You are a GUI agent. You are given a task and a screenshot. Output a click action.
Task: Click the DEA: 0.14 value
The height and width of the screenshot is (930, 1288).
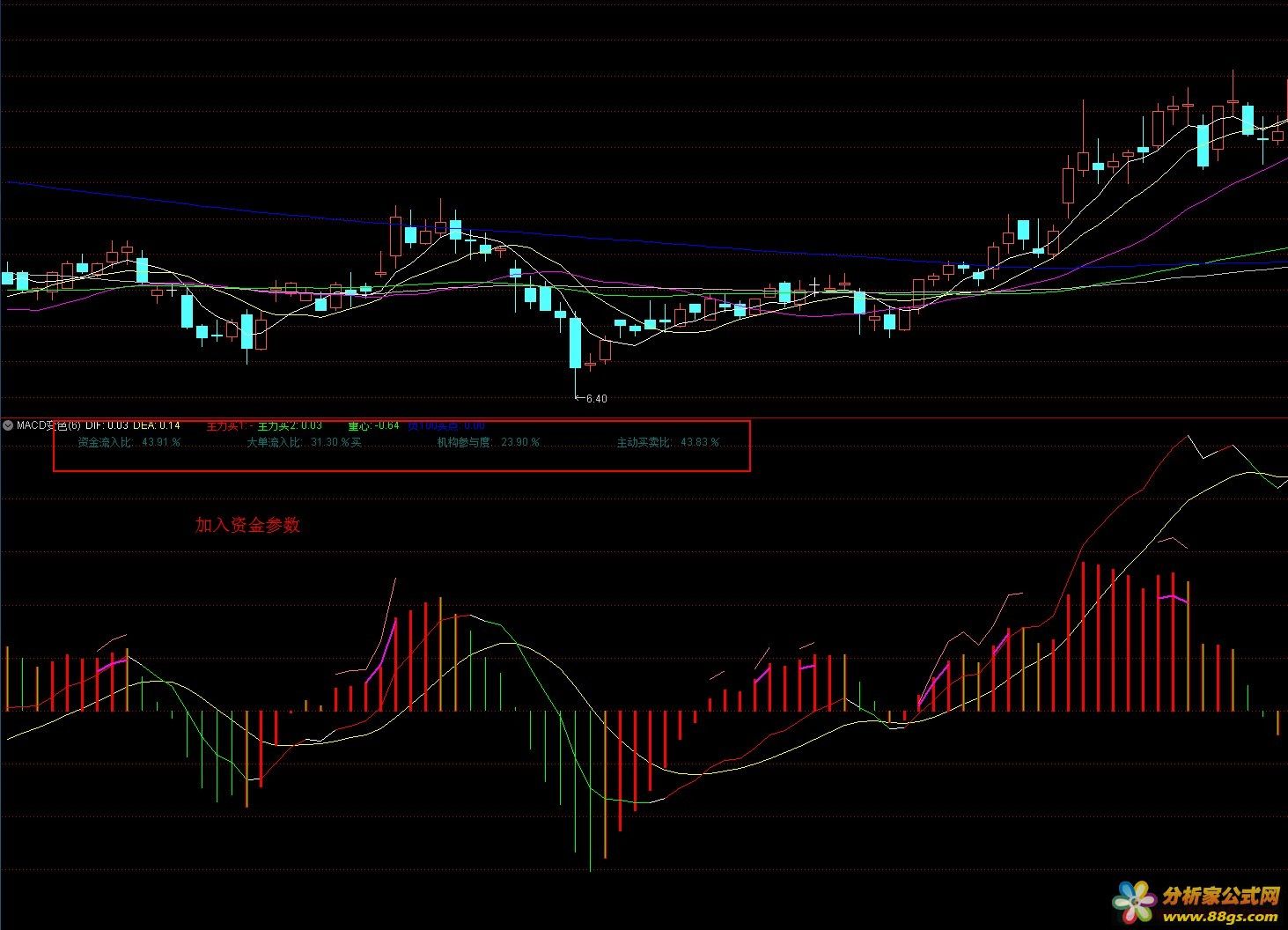[x=156, y=425]
